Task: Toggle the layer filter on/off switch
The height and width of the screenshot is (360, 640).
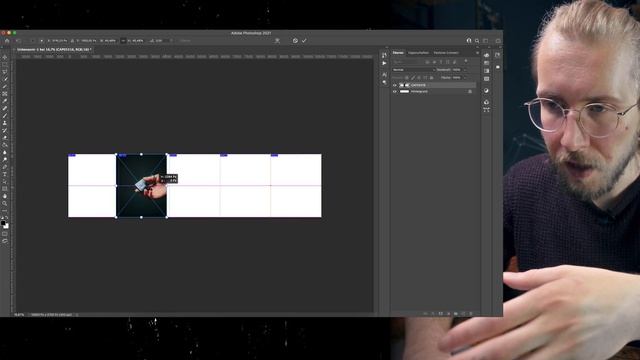Action: click(x=466, y=62)
